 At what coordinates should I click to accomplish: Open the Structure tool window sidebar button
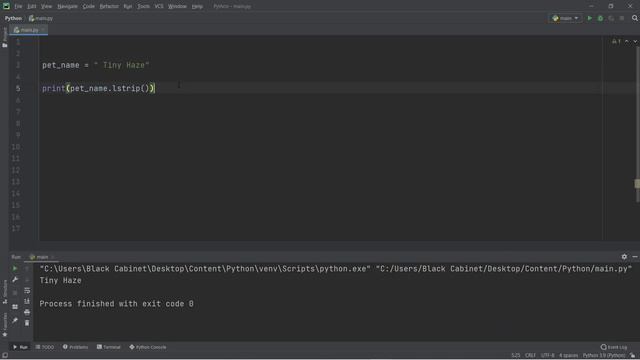coord(5,292)
